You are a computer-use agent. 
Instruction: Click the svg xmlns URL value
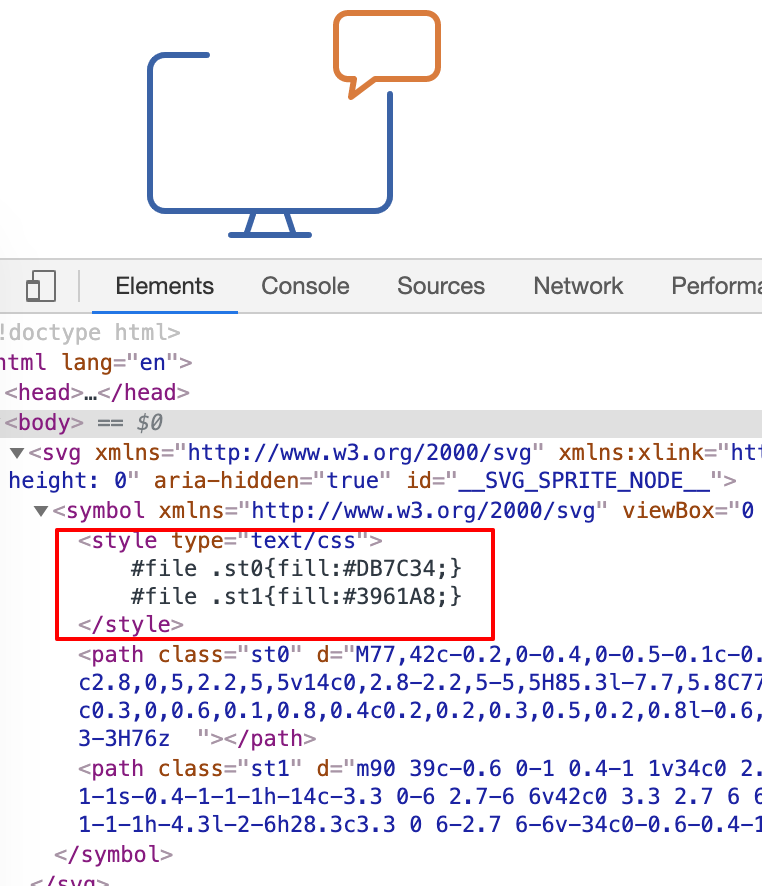(x=359, y=453)
